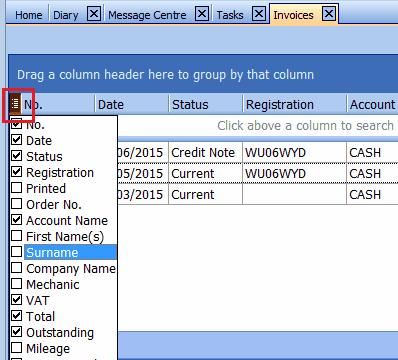Tick the Company Name checkbox
Viewport: 398px width, 360px height.
click(17, 268)
